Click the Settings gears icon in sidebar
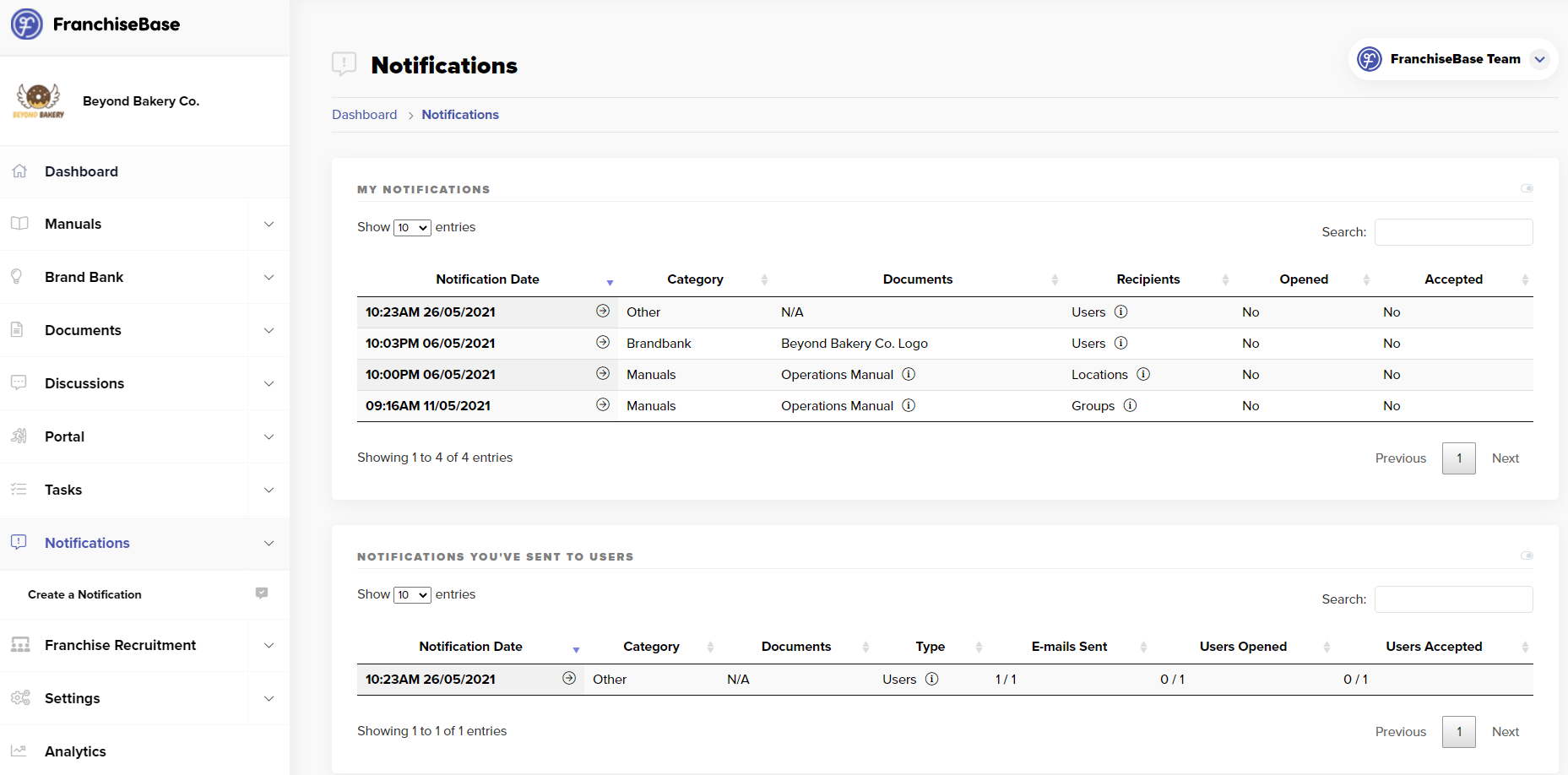 point(20,698)
